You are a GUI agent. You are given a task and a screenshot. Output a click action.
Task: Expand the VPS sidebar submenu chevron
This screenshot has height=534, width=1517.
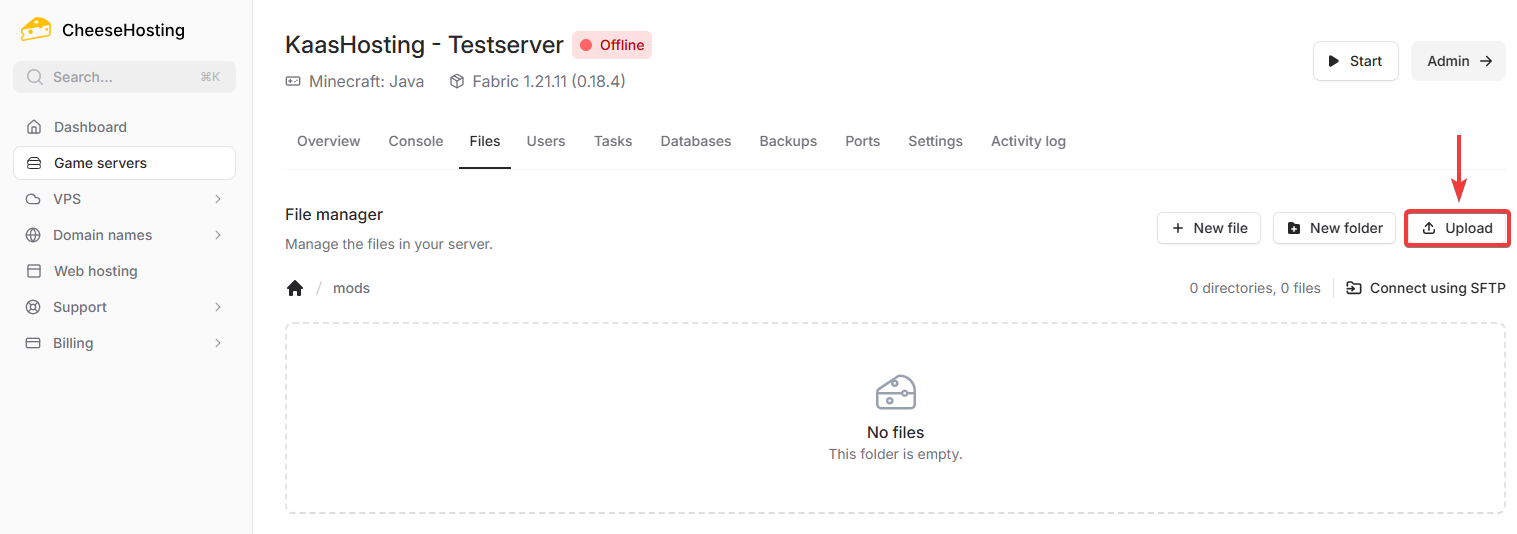pos(218,199)
